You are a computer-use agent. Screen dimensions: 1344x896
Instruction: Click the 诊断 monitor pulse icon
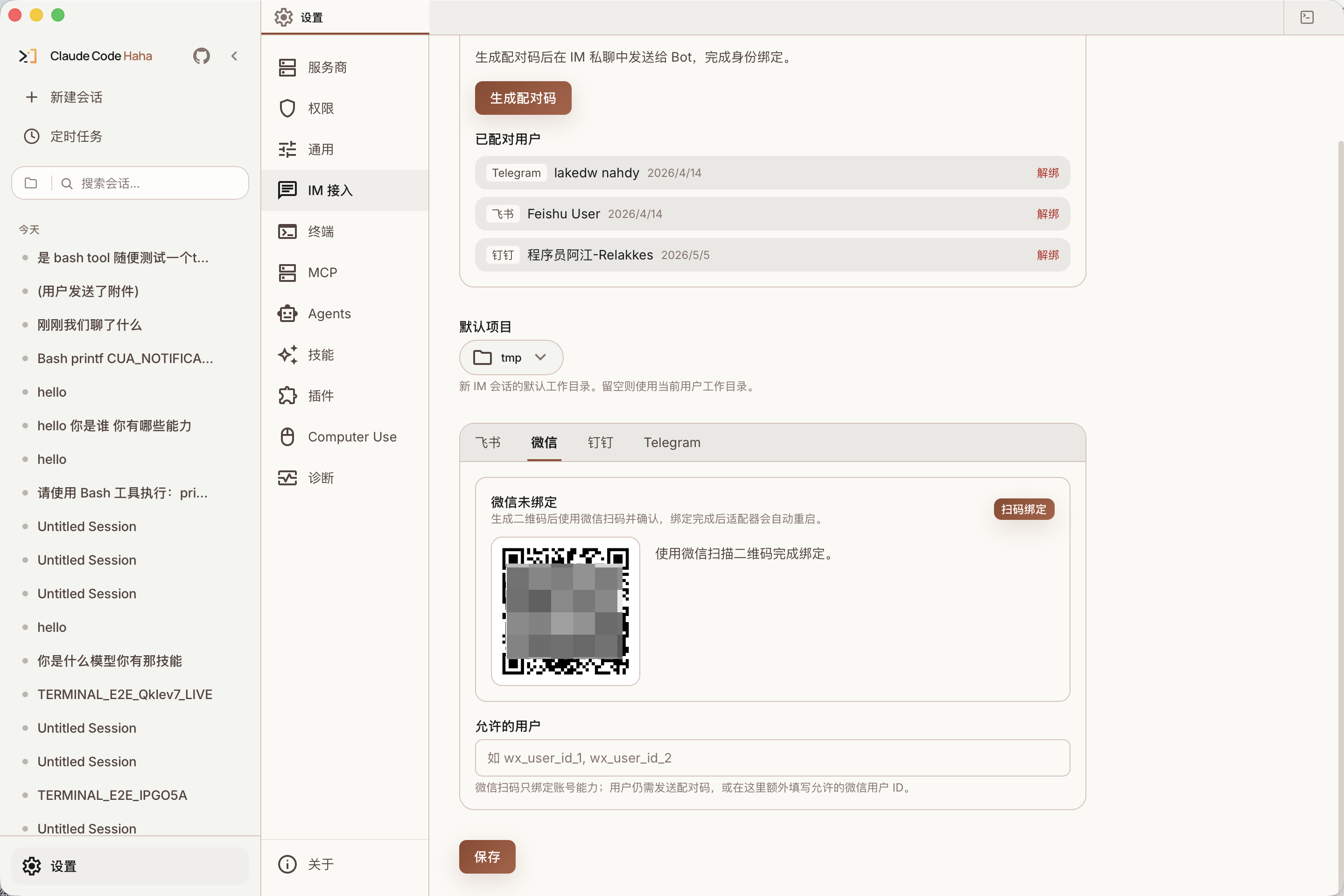pyautogui.click(x=287, y=478)
